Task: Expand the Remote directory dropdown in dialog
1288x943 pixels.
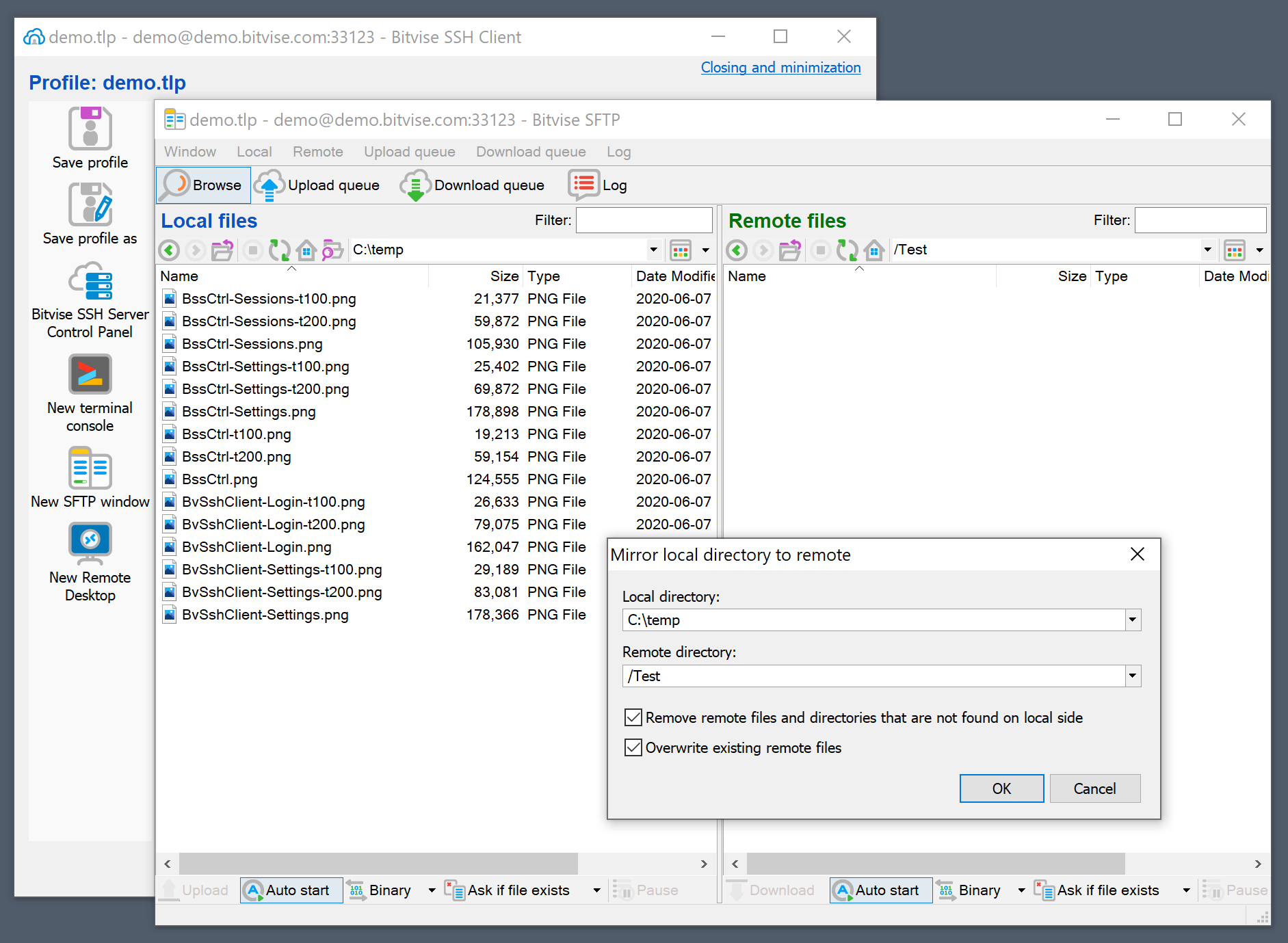Action: pyautogui.click(x=1133, y=676)
